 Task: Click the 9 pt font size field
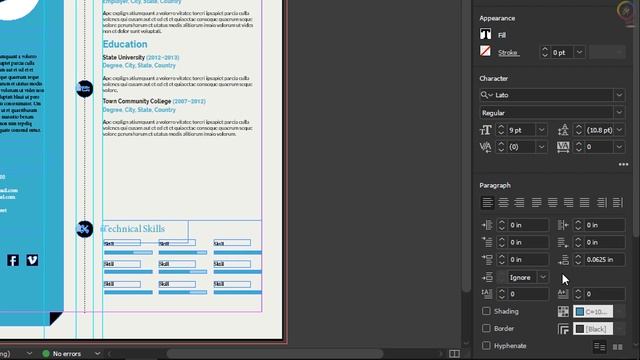521,130
